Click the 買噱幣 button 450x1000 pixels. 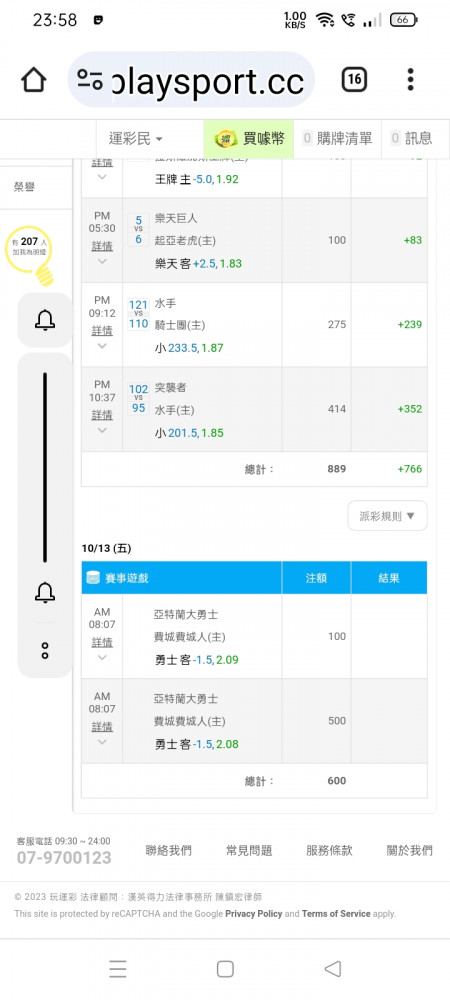[249, 138]
